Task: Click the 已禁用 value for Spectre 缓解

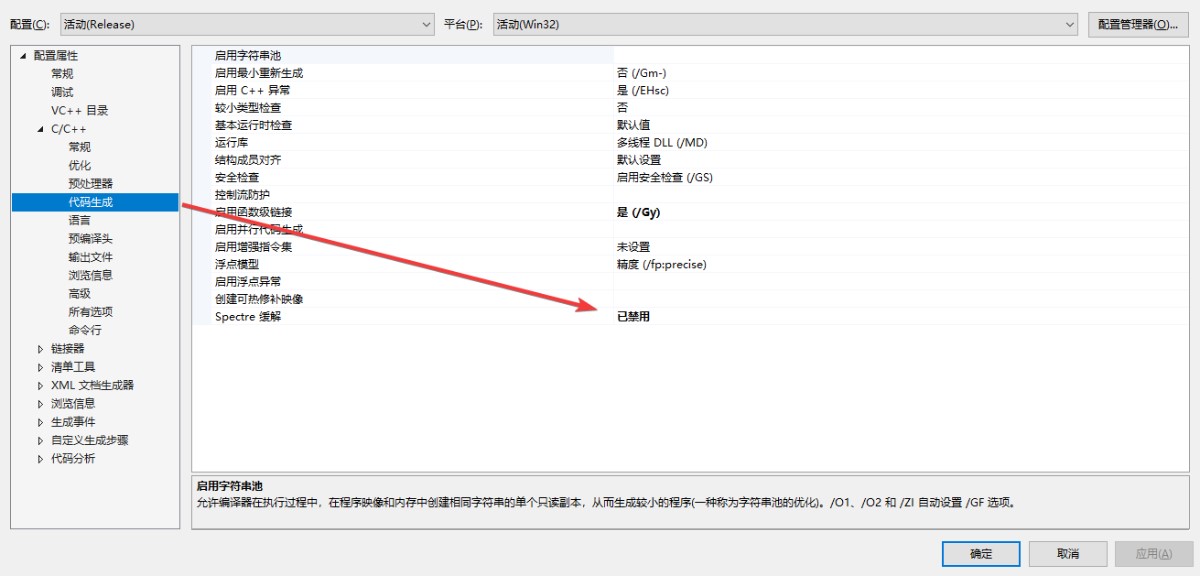Action: pos(633,317)
